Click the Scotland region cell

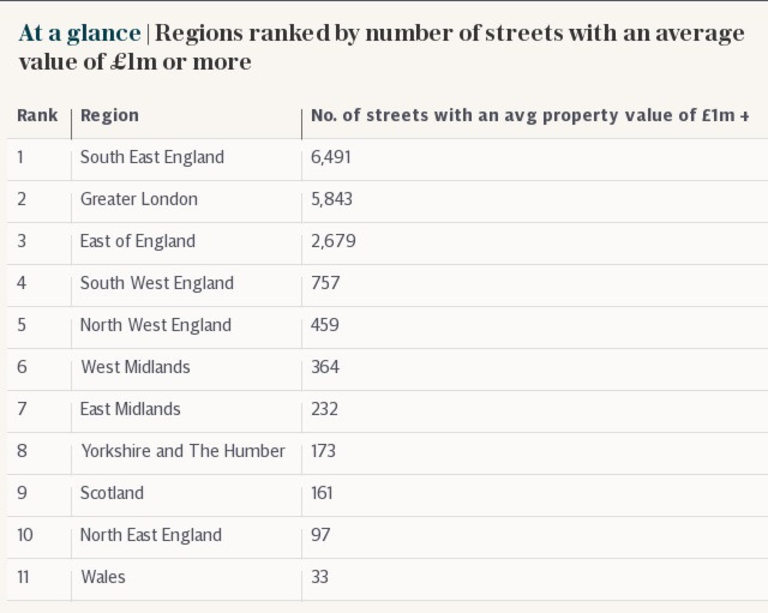point(112,493)
